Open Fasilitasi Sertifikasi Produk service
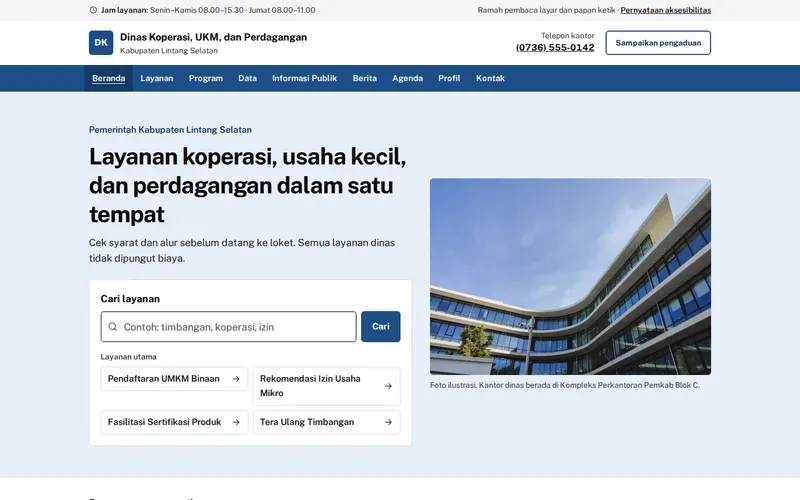 174,422
